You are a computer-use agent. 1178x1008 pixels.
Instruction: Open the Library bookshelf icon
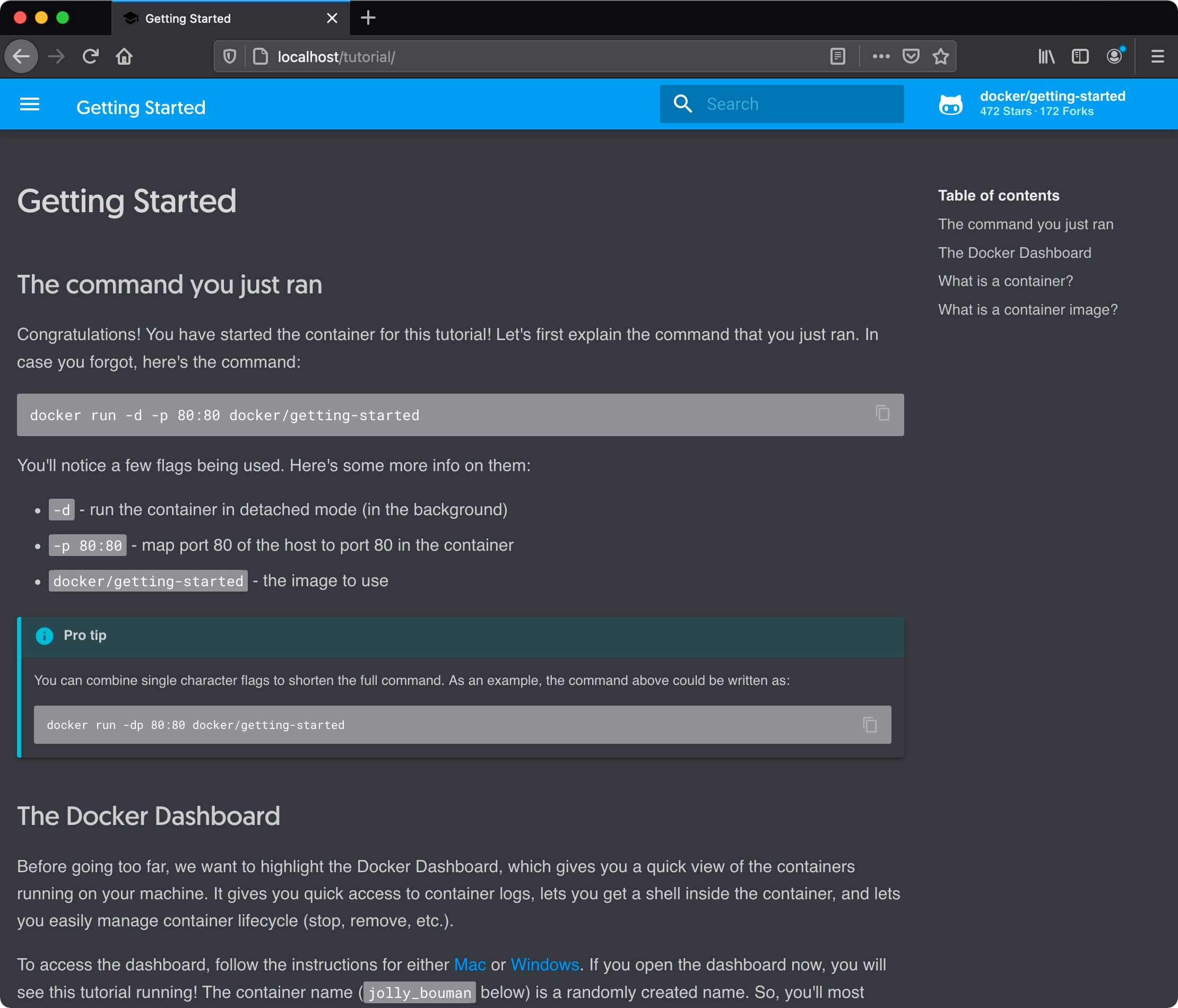1046,56
